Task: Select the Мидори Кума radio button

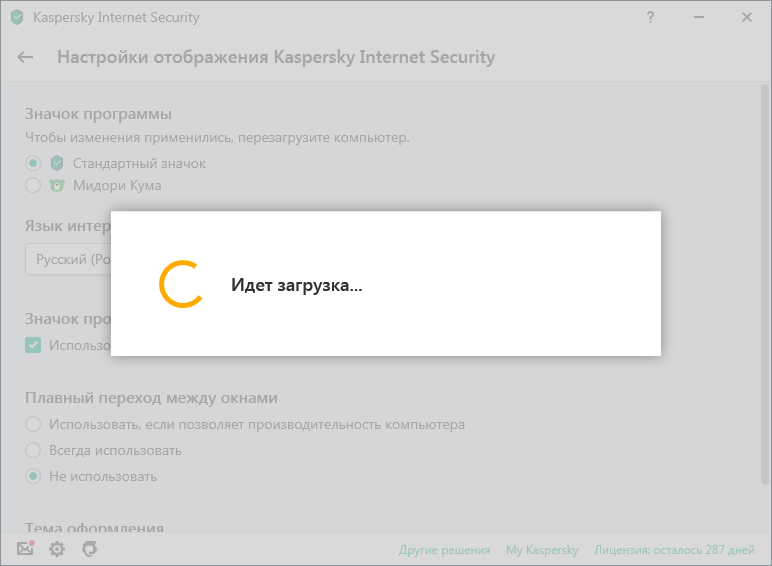Action: pyautogui.click(x=33, y=185)
